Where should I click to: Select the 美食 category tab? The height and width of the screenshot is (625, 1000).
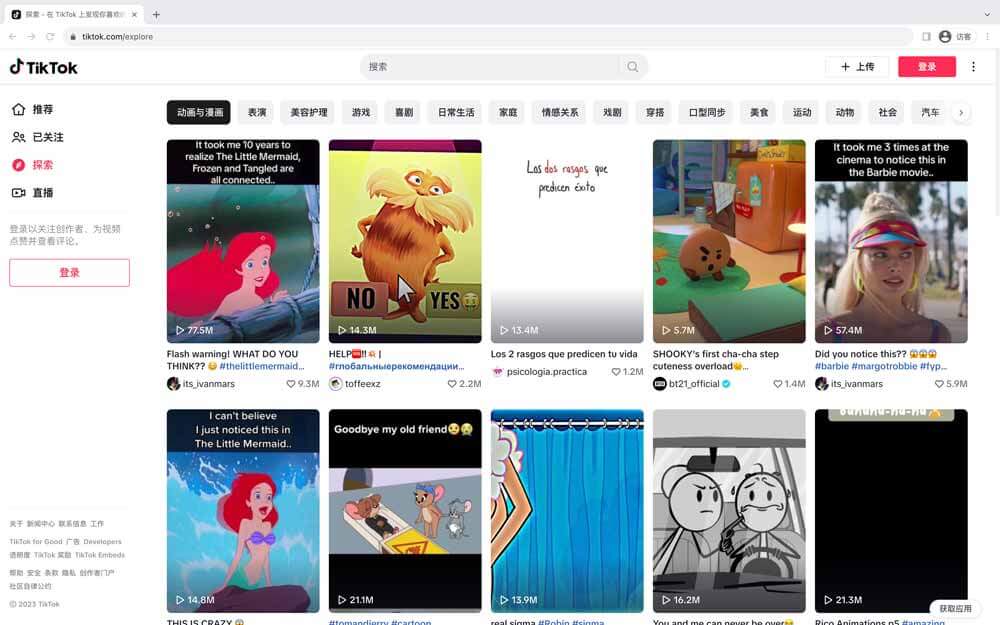click(x=759, y=112)
